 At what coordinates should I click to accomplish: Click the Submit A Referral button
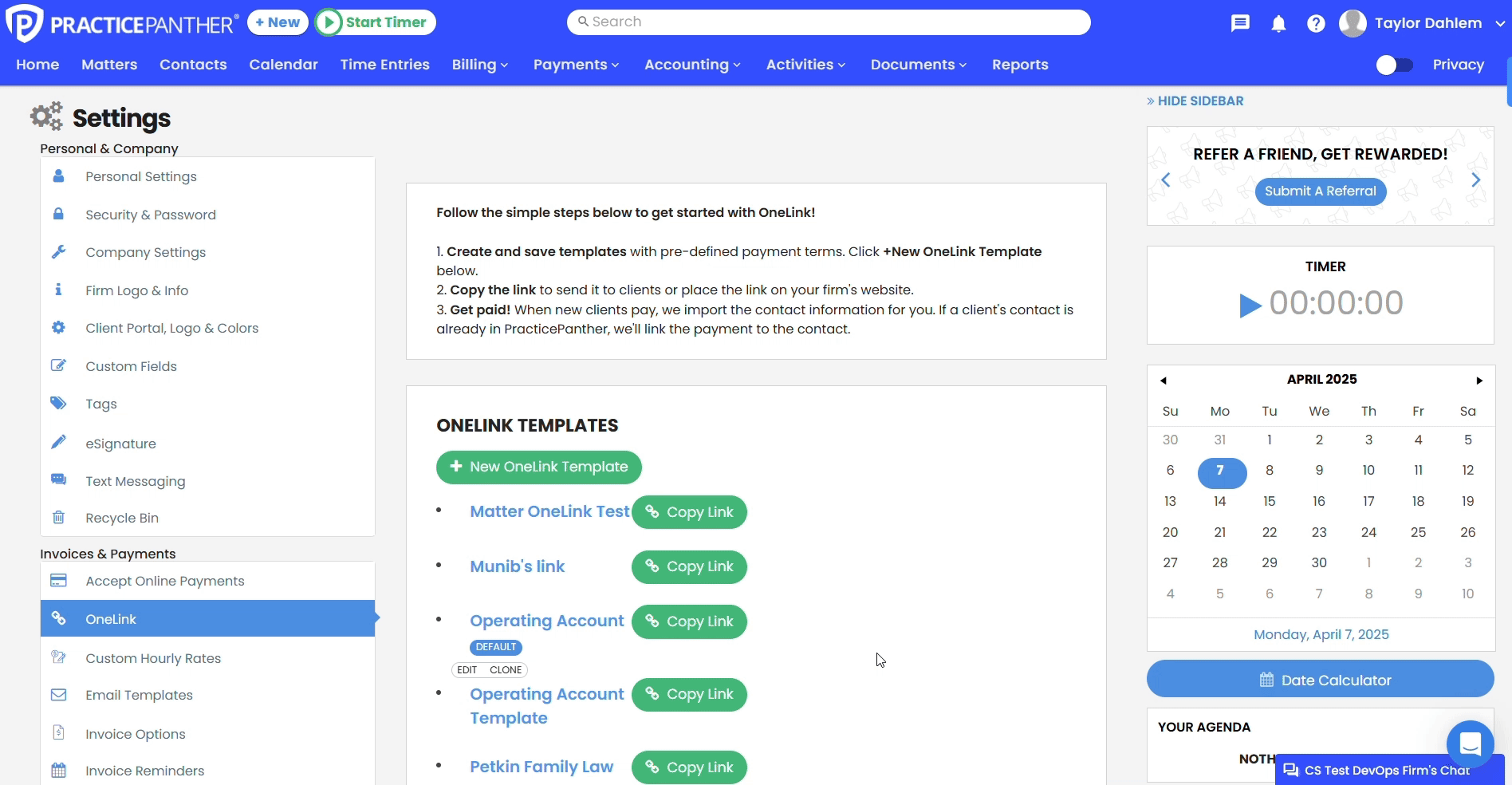(1321, 191)
